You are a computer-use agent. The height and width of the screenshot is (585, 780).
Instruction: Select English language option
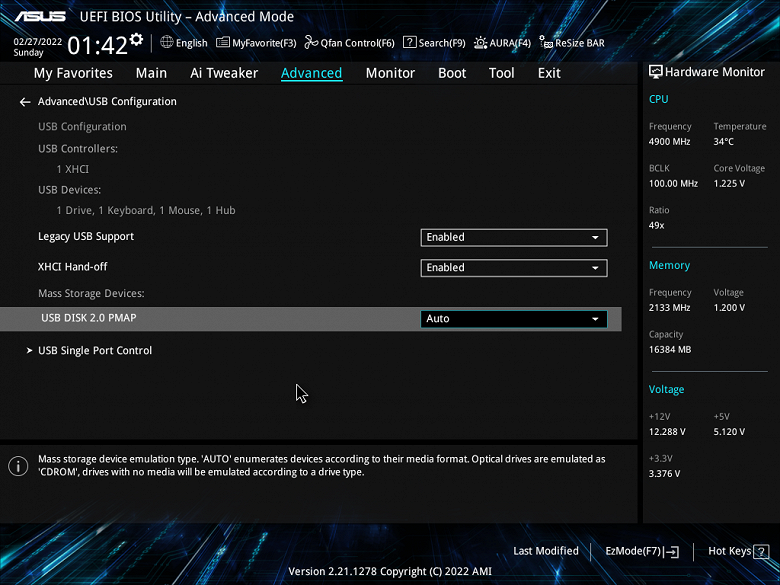click(192, 43)
